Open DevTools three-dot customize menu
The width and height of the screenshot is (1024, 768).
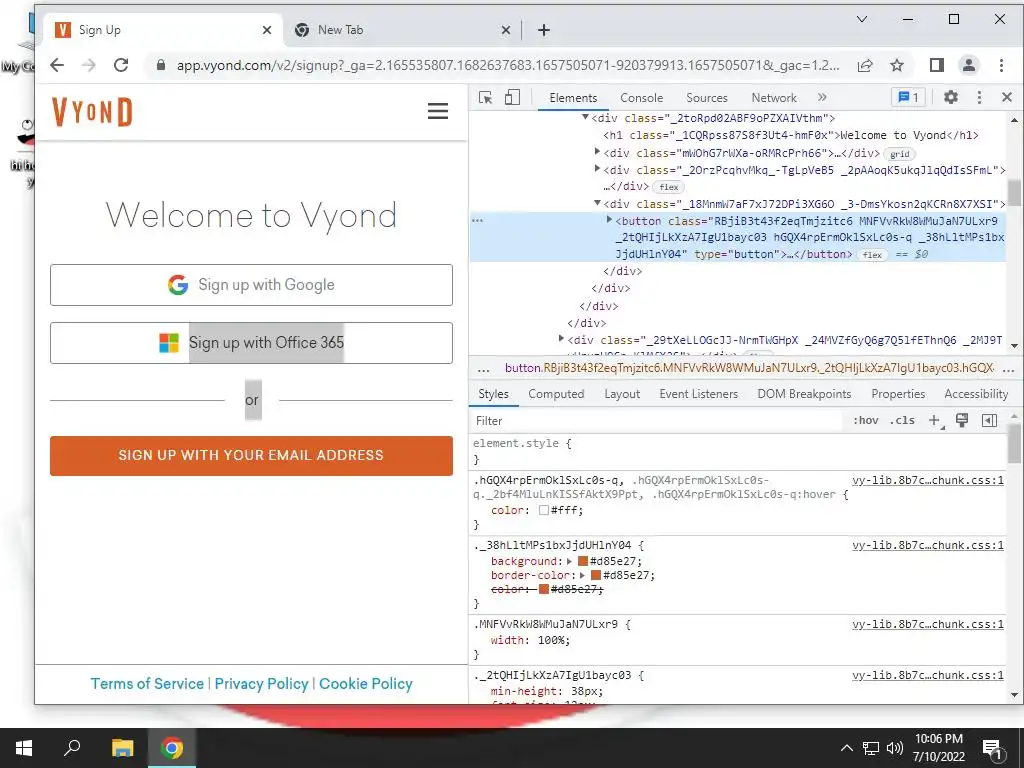(979, 97)
